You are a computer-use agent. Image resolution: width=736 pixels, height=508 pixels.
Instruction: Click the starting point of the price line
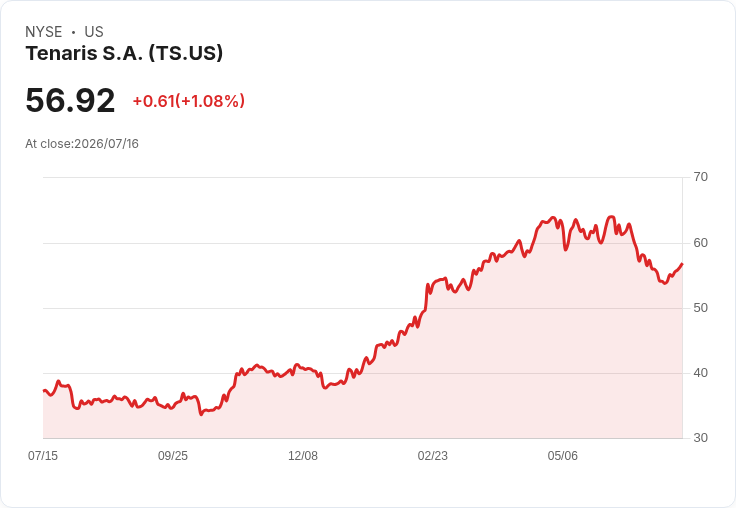click(x=44, y=391)
